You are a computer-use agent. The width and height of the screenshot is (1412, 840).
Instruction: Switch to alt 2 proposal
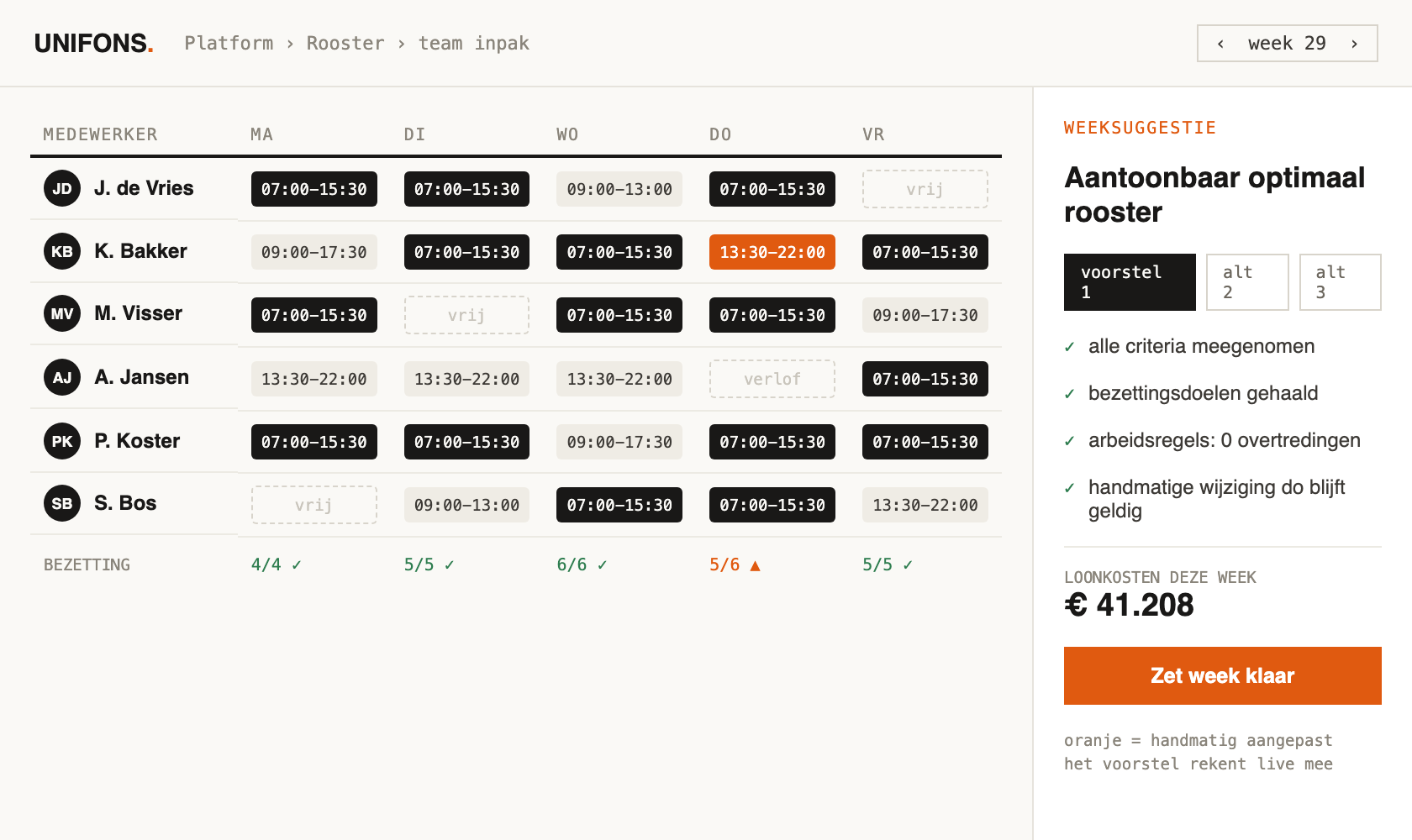click(1247, 282)
